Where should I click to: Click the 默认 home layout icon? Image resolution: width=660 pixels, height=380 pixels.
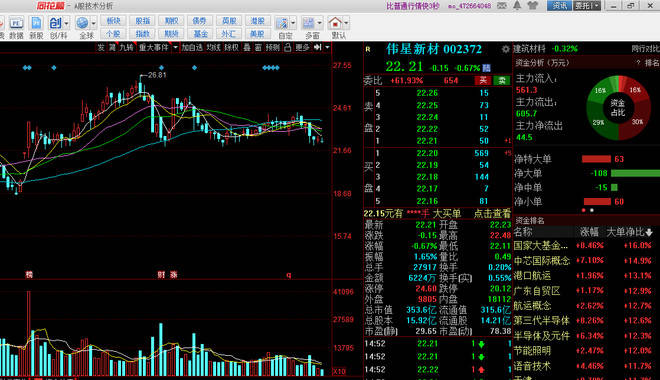335,27
